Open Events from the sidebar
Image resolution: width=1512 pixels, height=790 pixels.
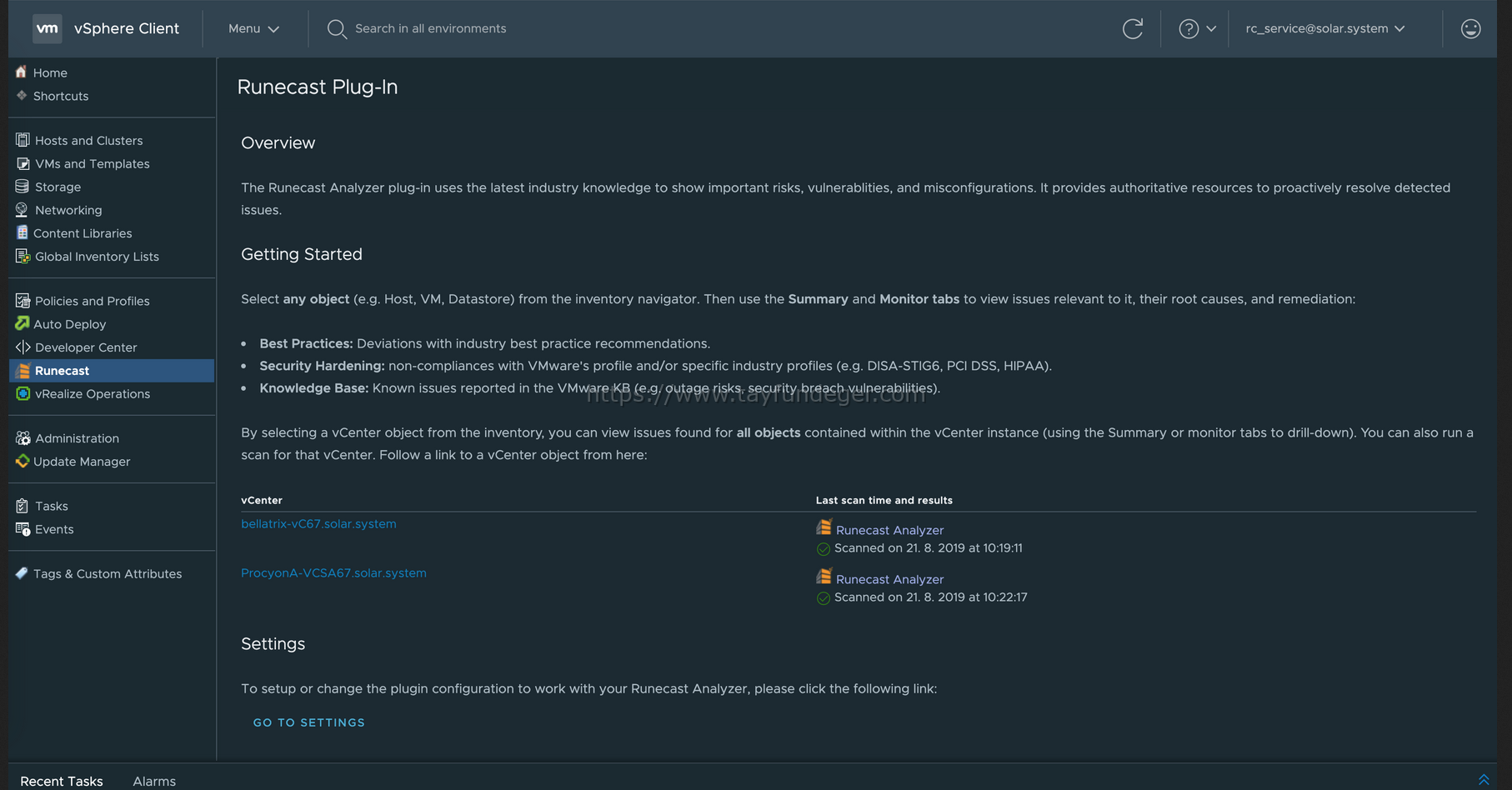(54, 529)
